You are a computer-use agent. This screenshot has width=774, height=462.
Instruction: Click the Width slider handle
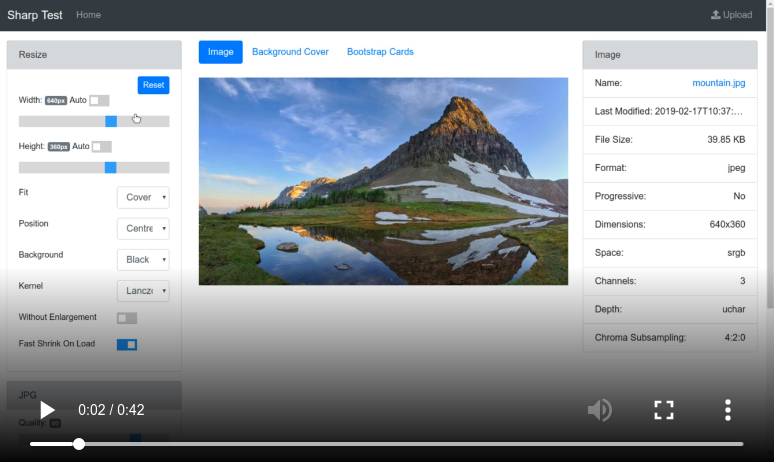[x=111, y=121]
